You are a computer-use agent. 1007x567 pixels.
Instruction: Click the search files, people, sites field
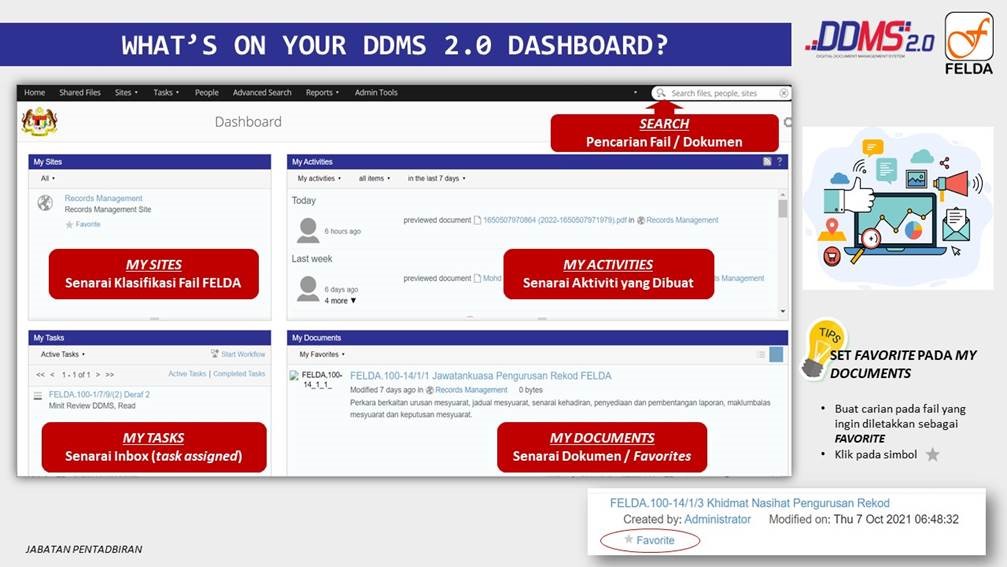[x=721, y=93]
